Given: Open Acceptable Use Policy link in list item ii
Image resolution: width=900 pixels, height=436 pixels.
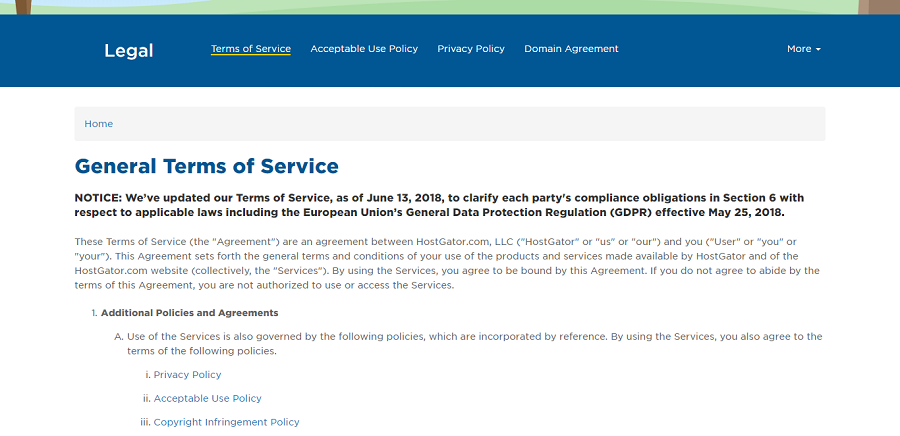Looking at the screenshot, I should pos(207,399).
